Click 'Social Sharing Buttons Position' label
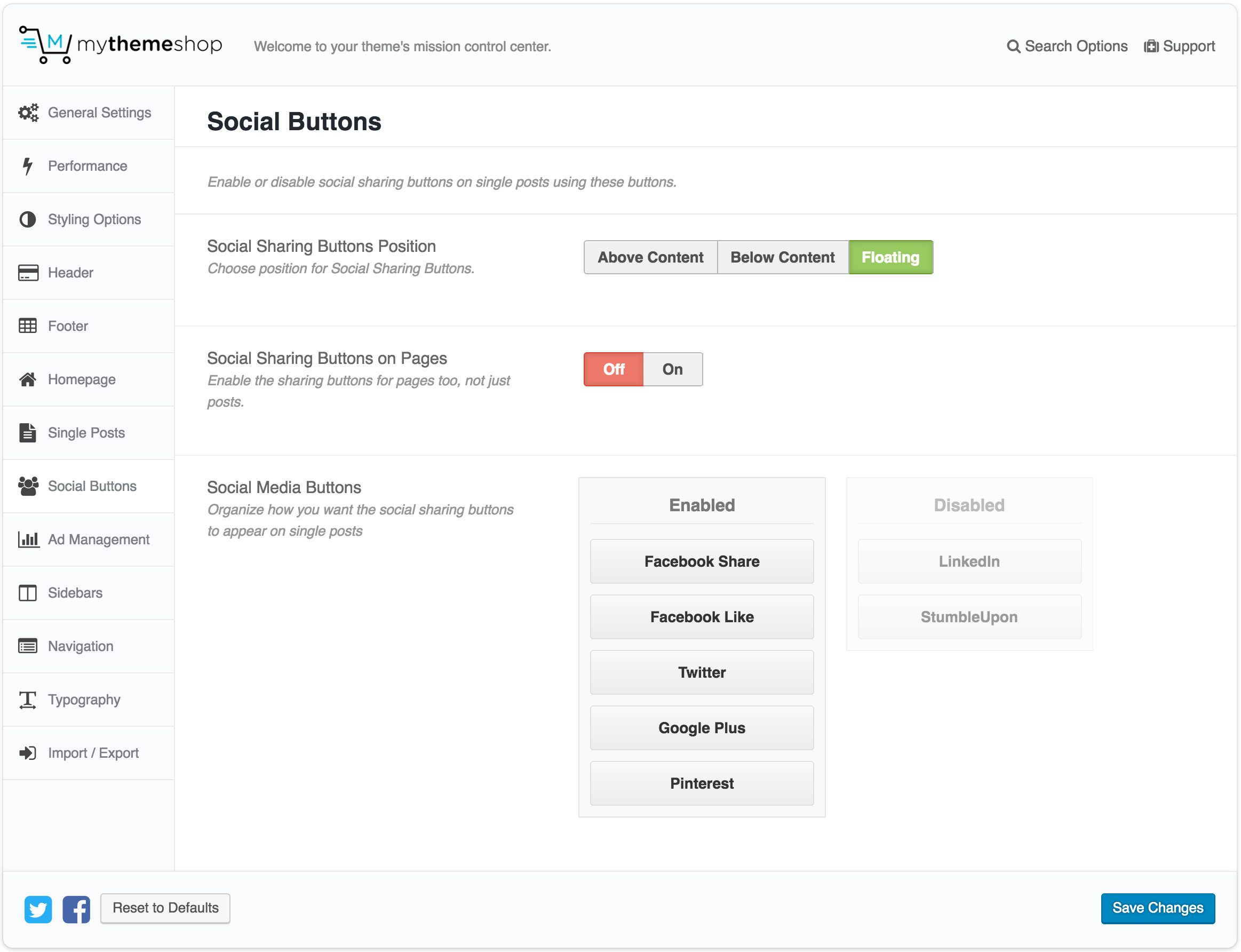Viewport: 1241px width, 952px height. coord(321,247)
